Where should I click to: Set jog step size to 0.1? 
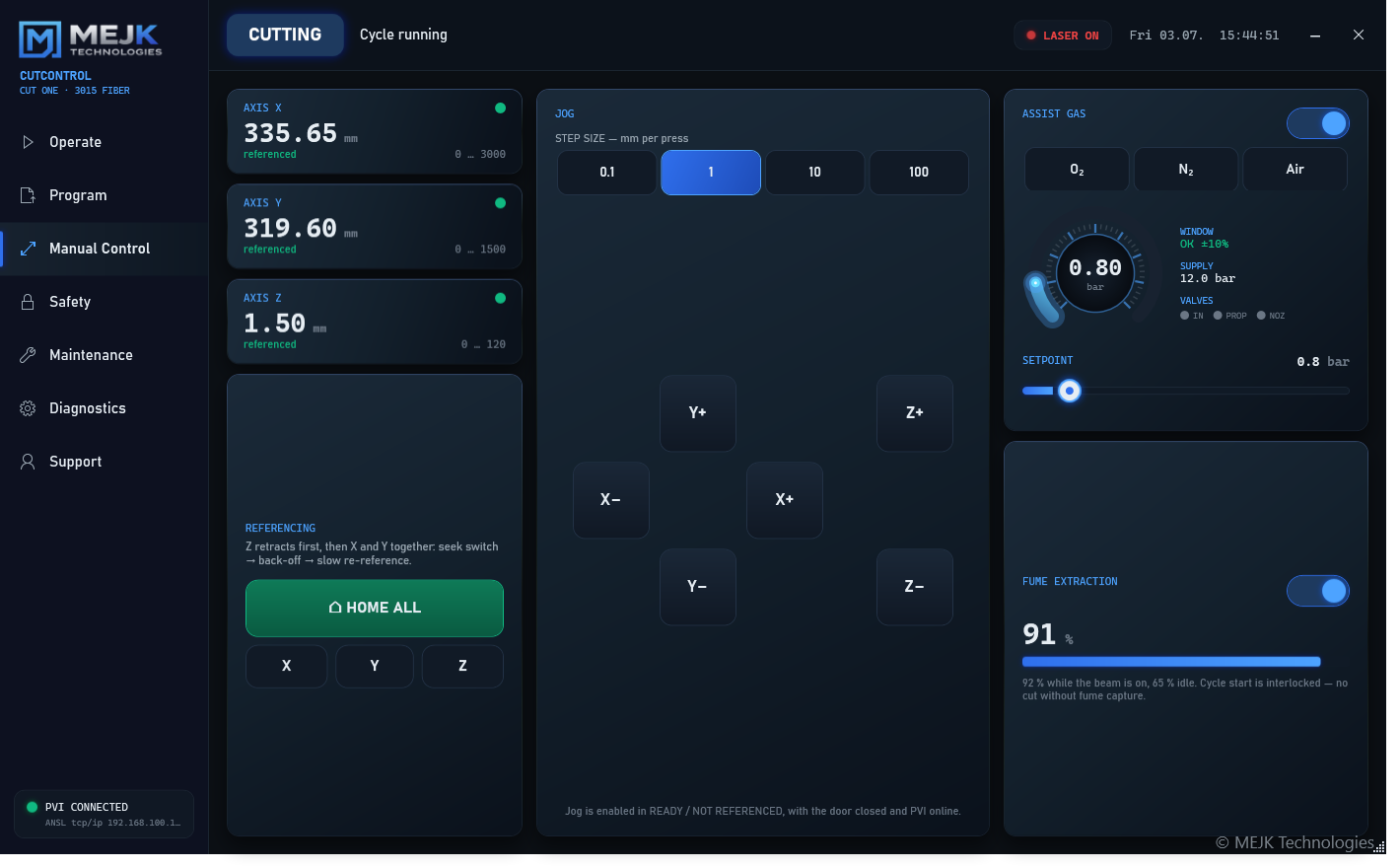[607, 173]
